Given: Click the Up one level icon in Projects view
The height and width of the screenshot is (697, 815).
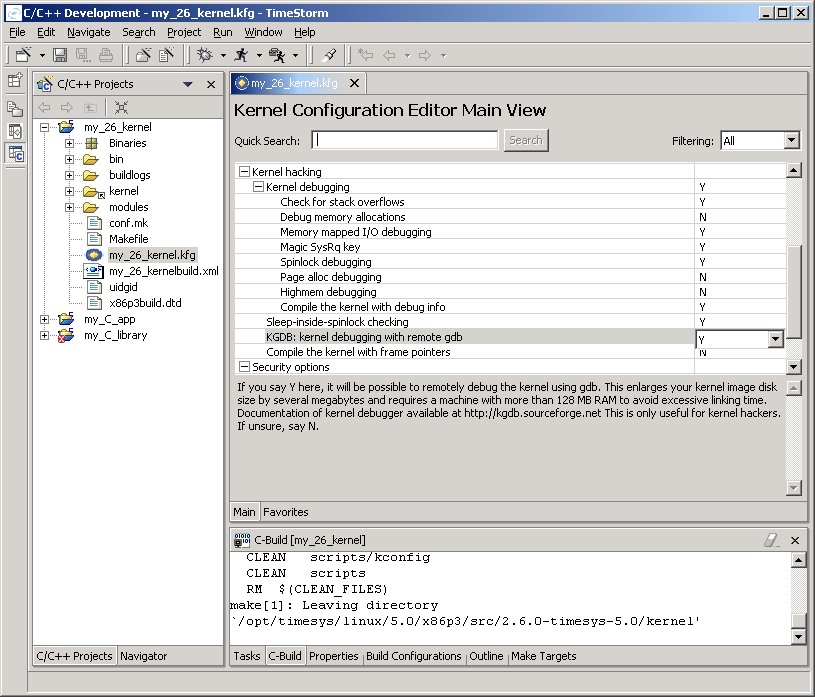Looking at the screenshot, I should click(90, 107).
